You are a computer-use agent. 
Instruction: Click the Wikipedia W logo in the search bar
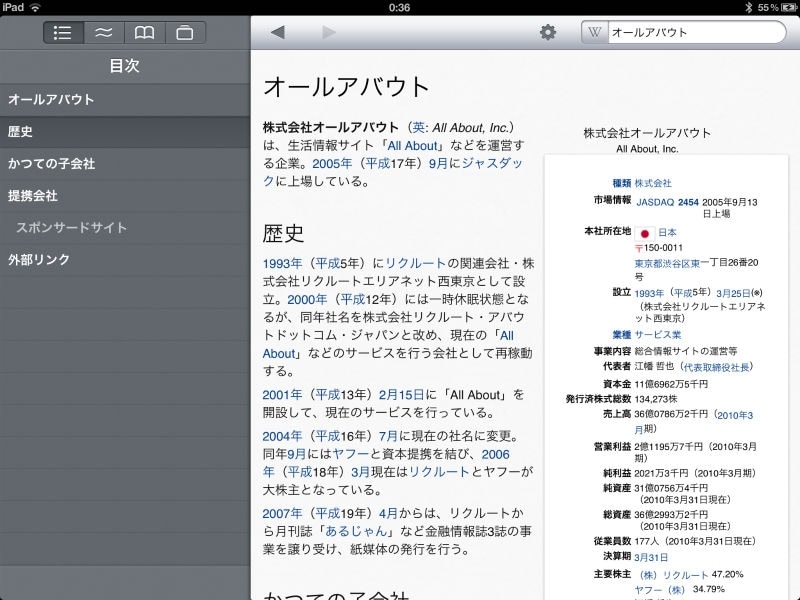pos(594,33)
